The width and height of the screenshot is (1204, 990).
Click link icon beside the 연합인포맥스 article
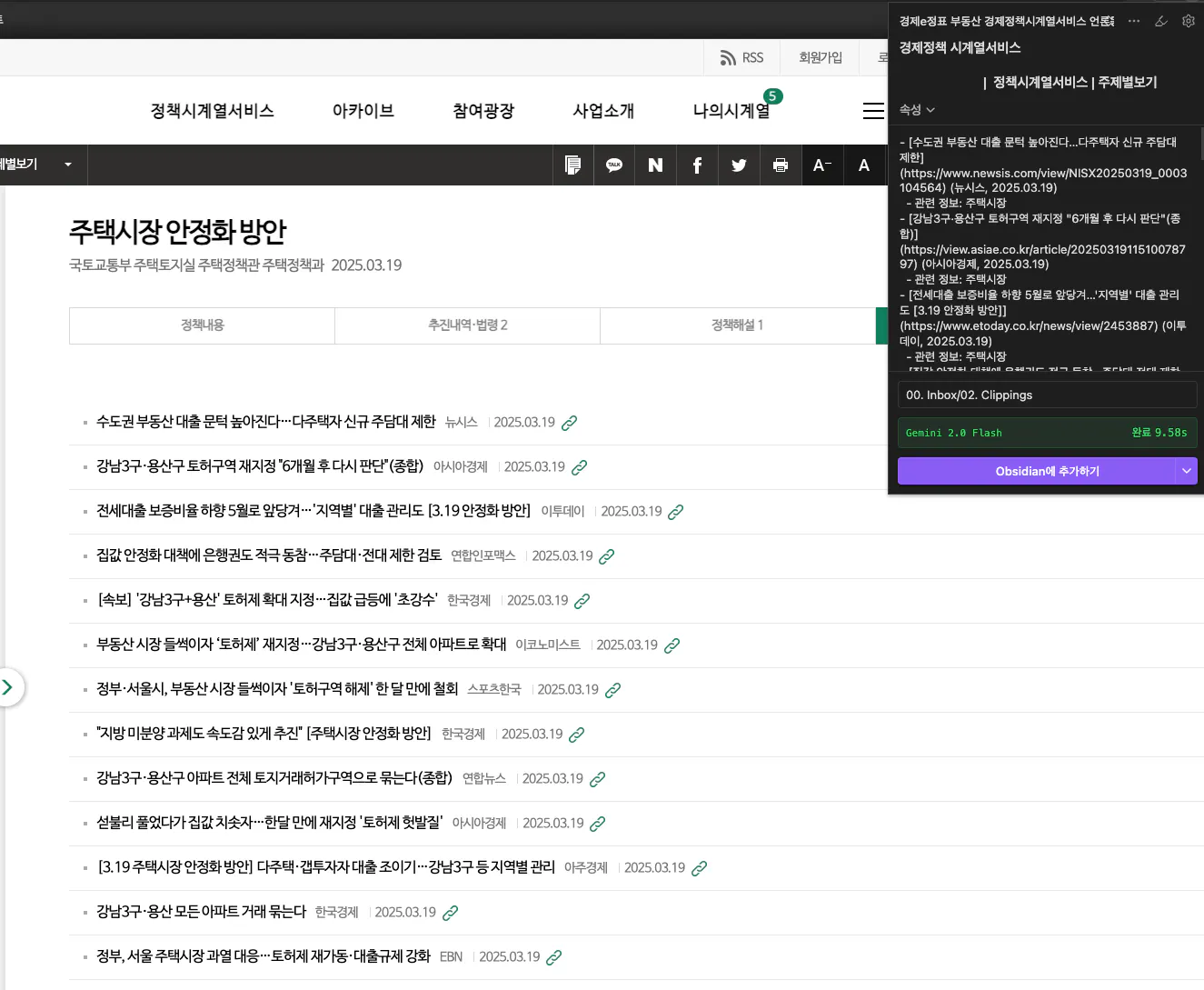tap(607, 556)
